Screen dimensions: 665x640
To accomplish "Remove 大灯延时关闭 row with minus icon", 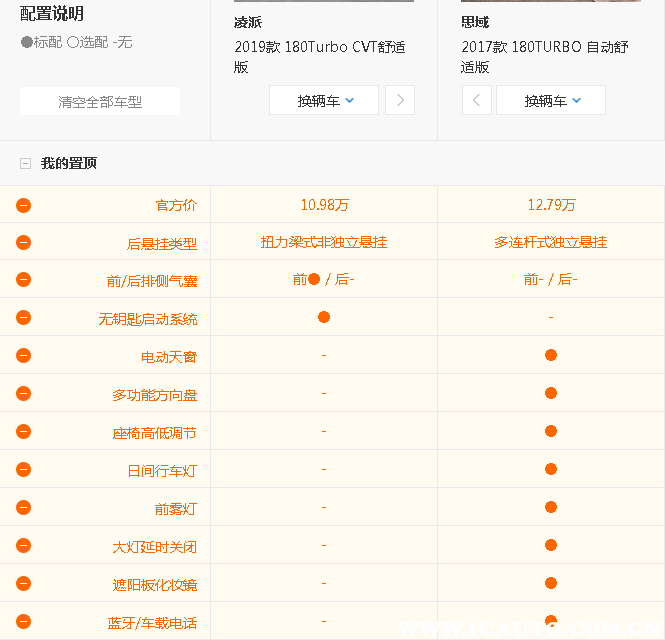I will point(23,546).
